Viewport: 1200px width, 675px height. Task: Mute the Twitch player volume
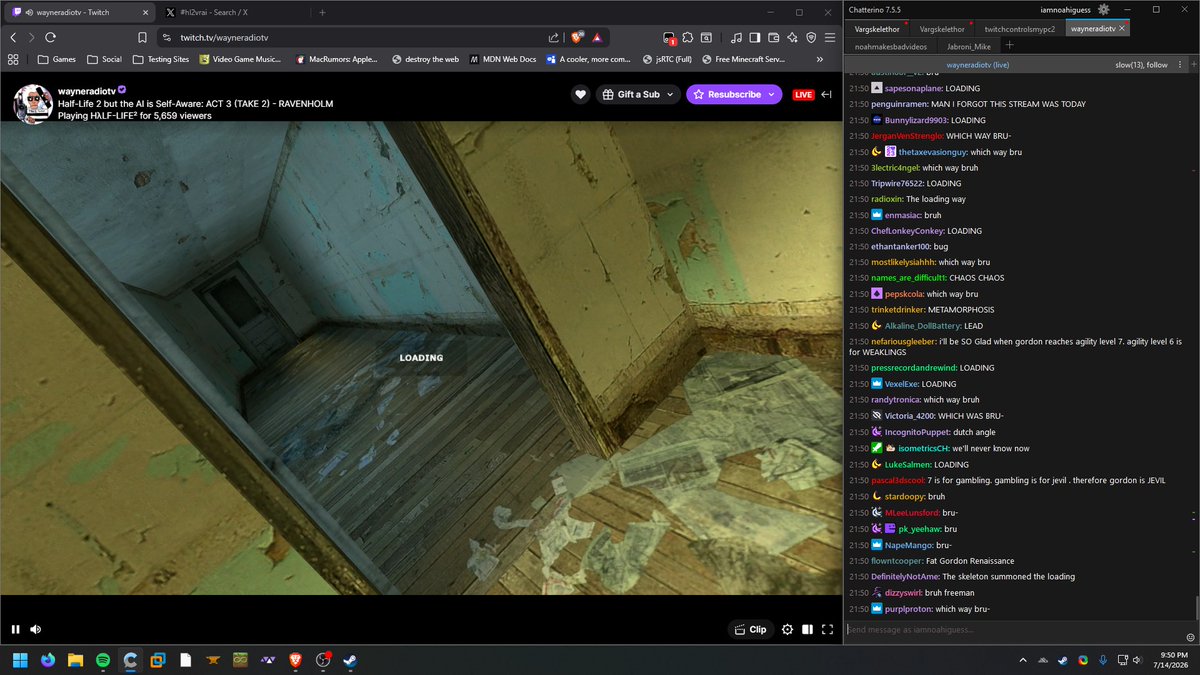point(36,629)
